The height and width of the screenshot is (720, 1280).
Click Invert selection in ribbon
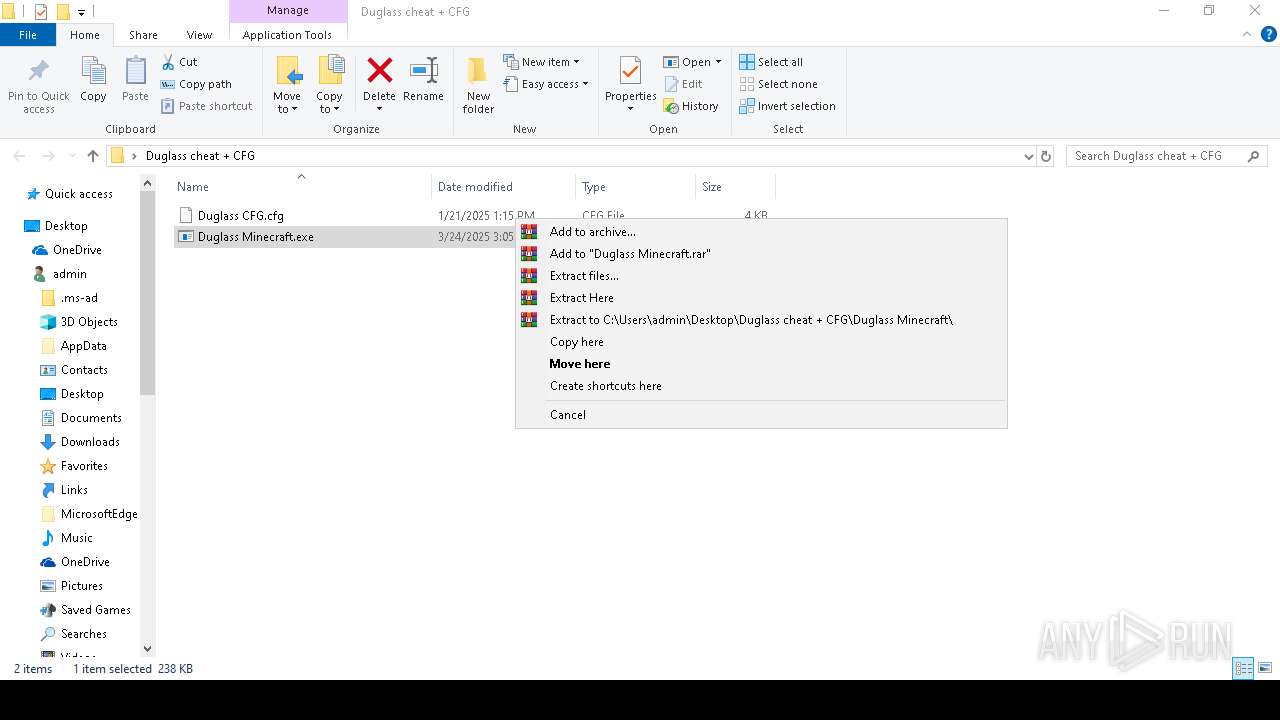787,106
